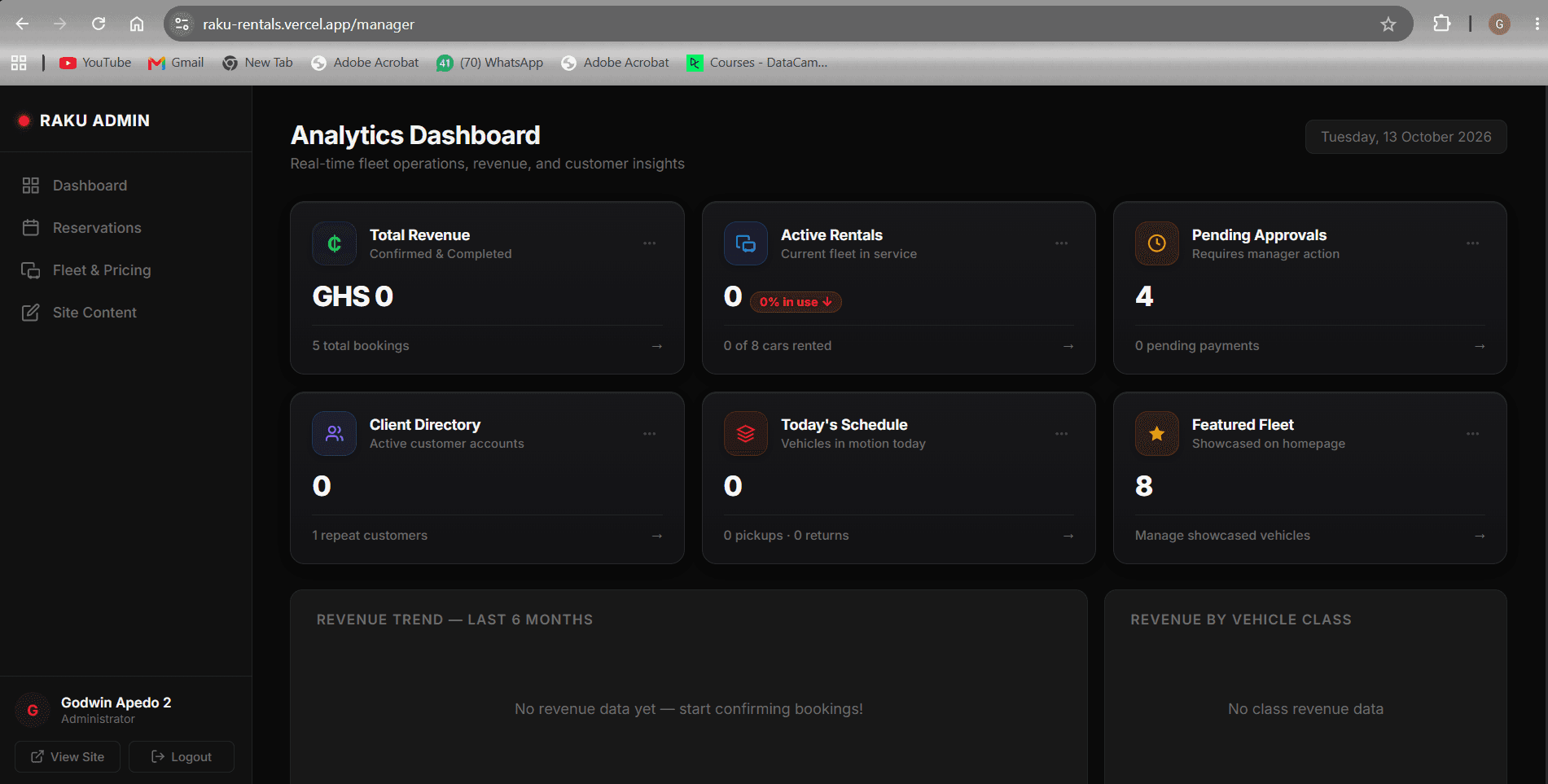Click the site information icon in address bar
1548x784 pixels.
click(x=182, y=24)
